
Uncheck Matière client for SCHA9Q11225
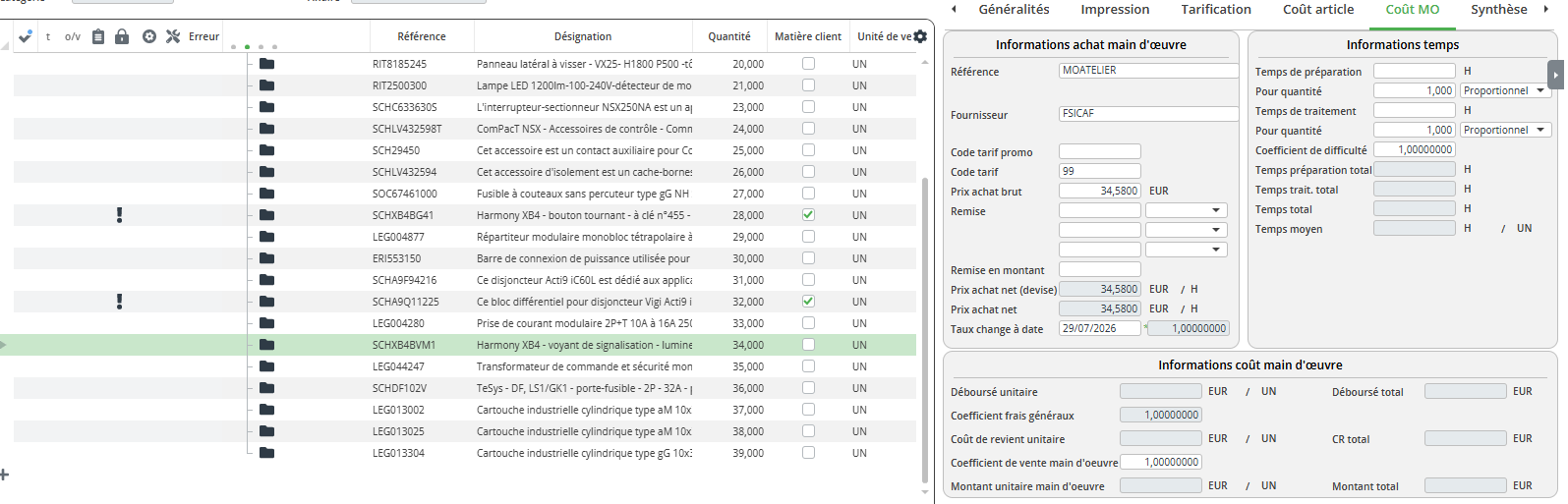(808, 302)
